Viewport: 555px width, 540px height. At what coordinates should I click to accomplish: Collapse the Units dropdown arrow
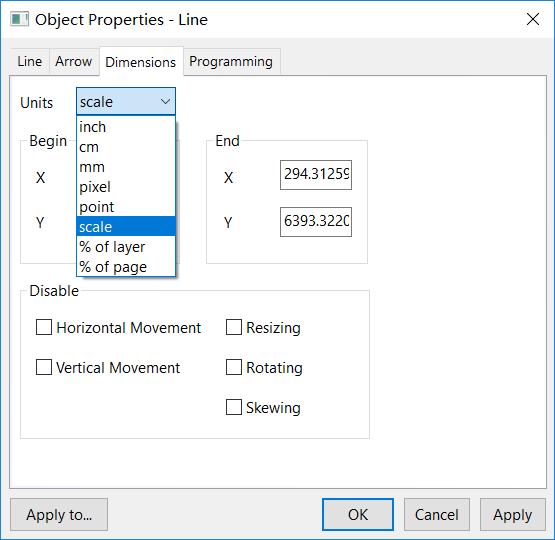[165, 102]
